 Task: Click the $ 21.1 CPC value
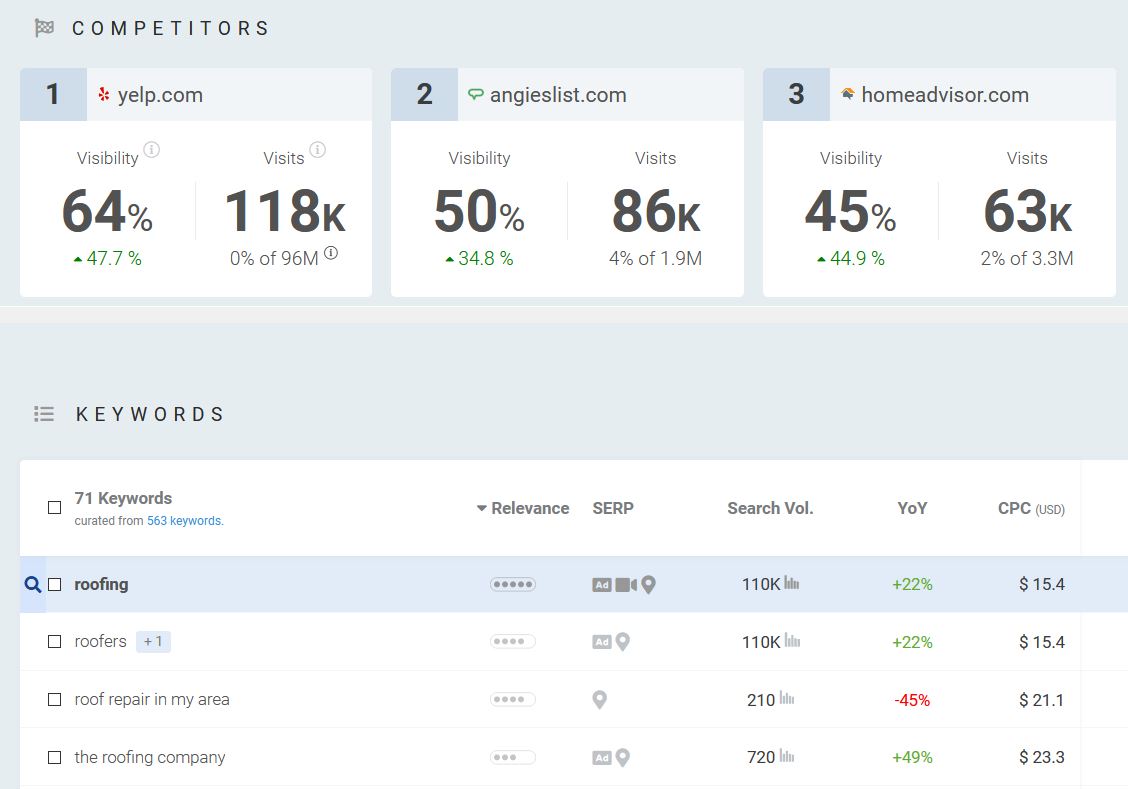coord(1041,700)
